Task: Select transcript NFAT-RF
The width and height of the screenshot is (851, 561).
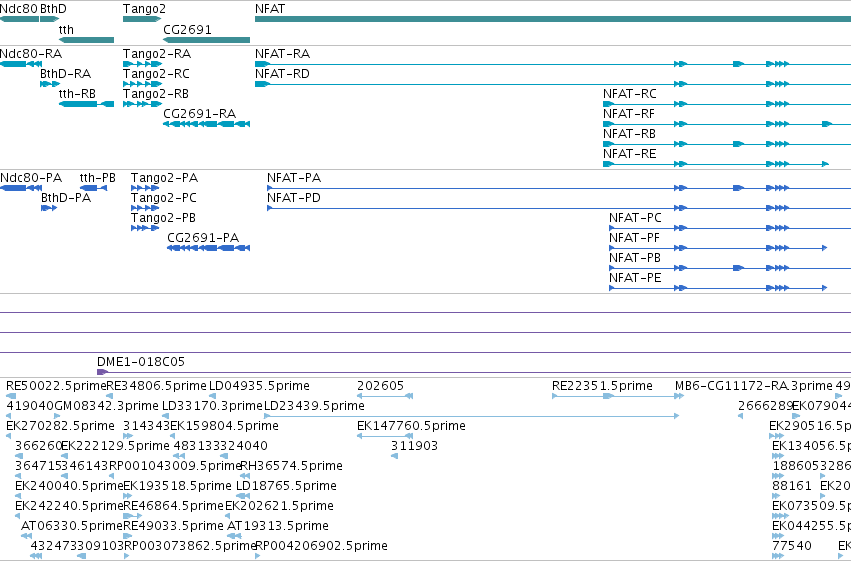Action: pos(628,114)
